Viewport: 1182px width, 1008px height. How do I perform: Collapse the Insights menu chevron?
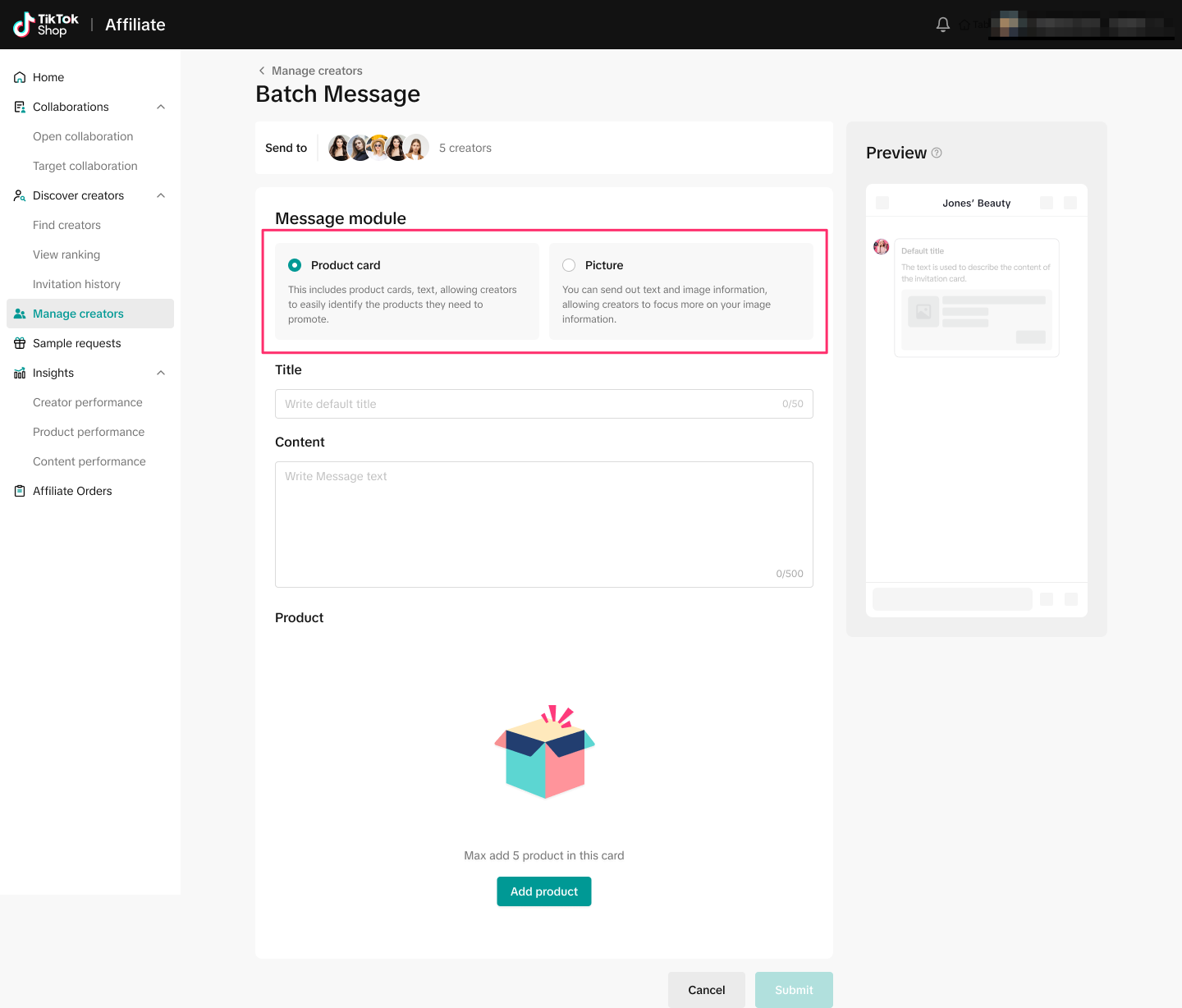point(161,373)
